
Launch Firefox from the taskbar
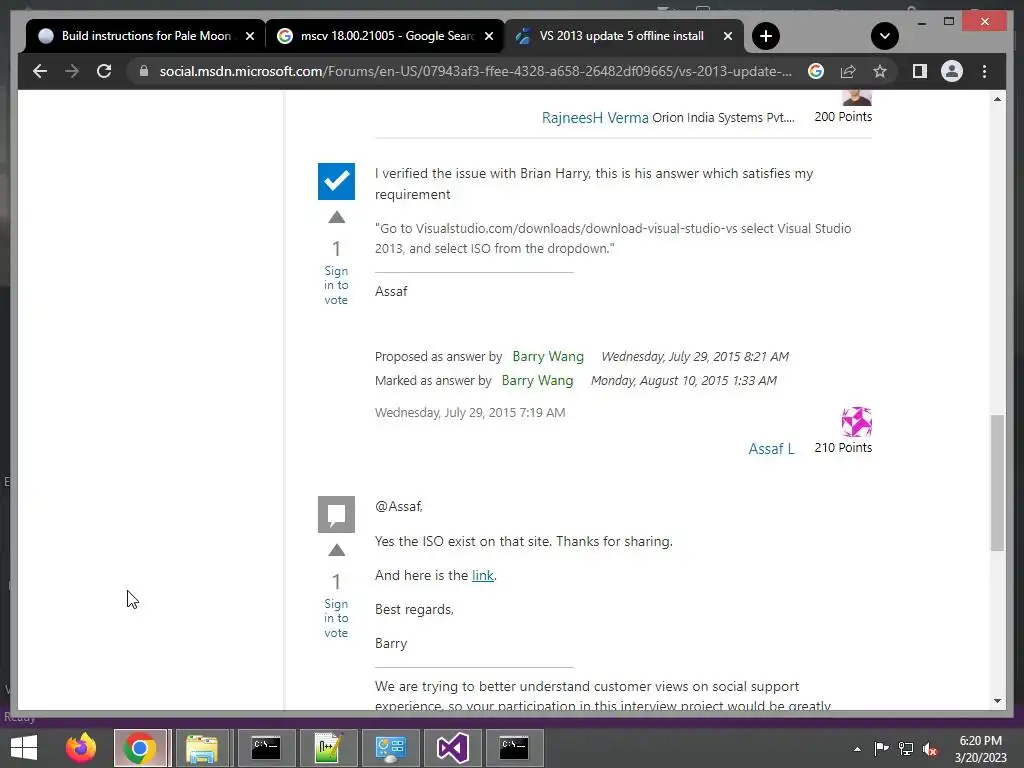81,748
